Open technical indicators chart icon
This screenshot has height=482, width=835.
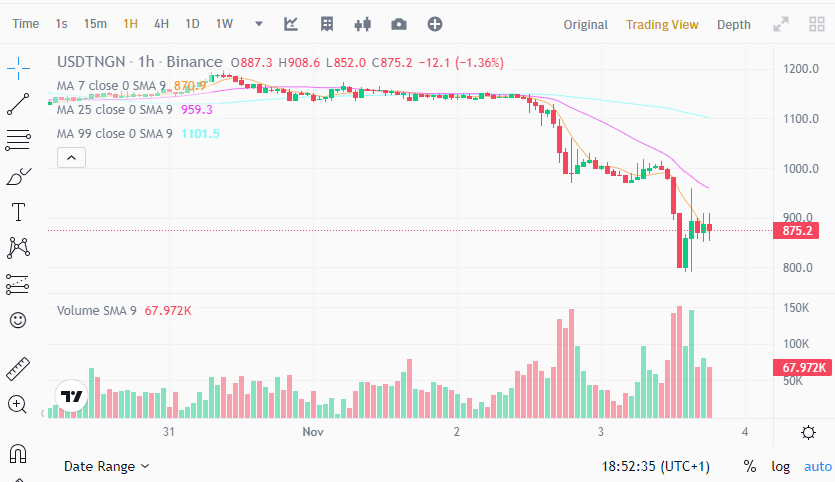(291, 24)
